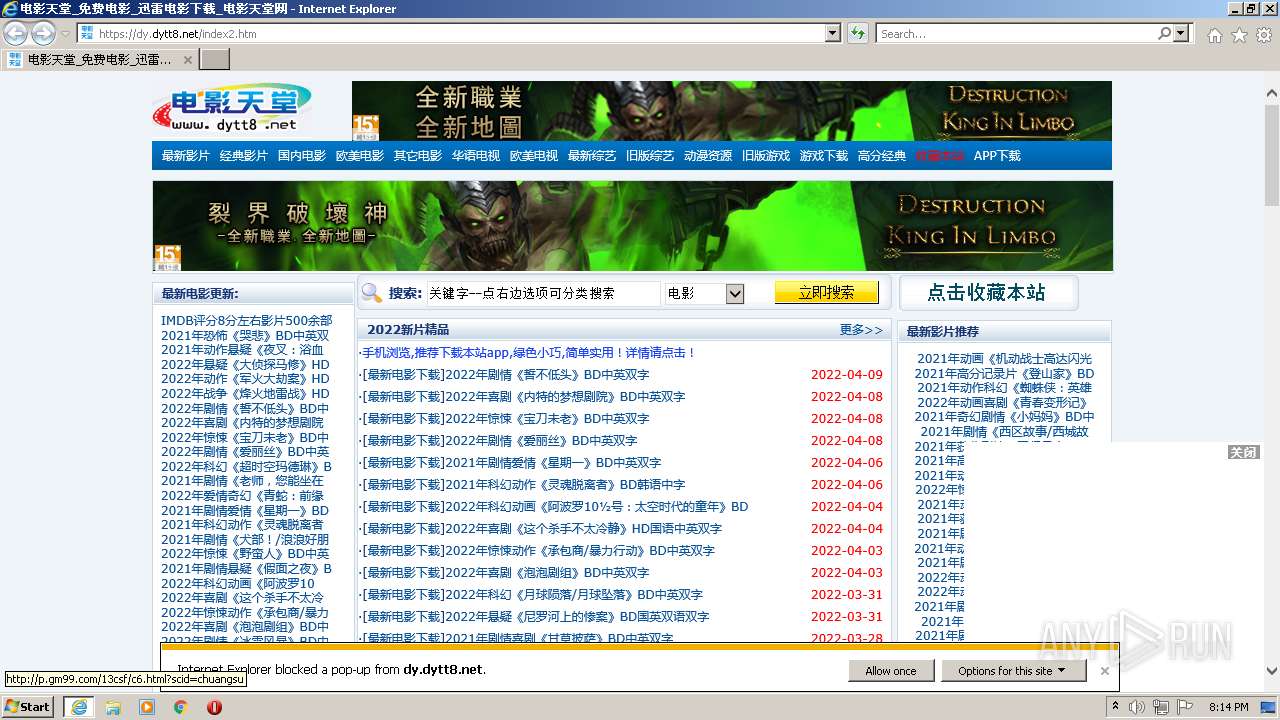Image resolution: width=1280 pixels, height=720 pixels.
Task: Click the keyword search input field
Action: [x=543, y=293]
